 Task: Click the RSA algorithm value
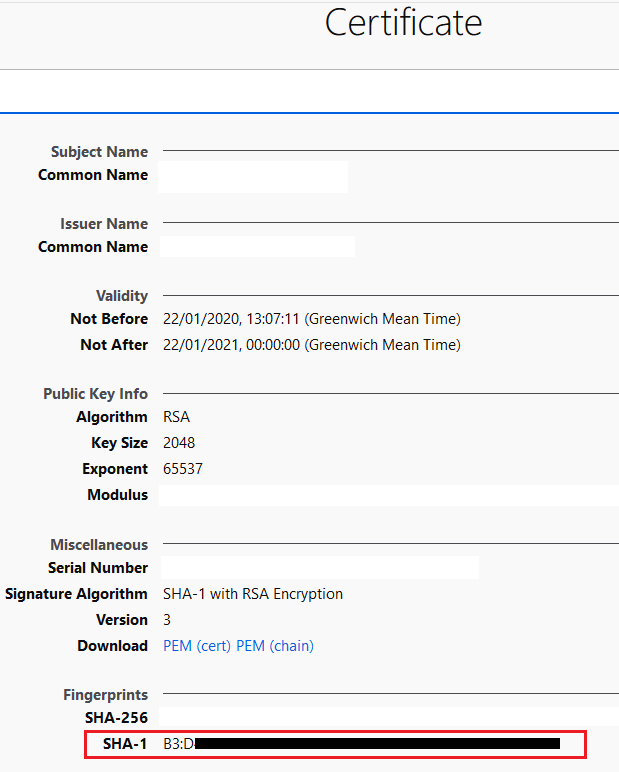pos(176,417)
